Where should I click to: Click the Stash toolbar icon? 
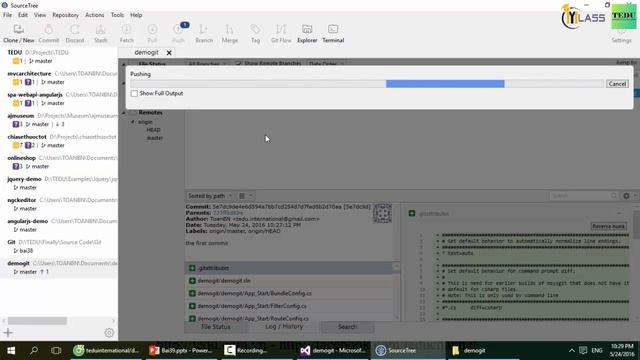click(100, 33)
